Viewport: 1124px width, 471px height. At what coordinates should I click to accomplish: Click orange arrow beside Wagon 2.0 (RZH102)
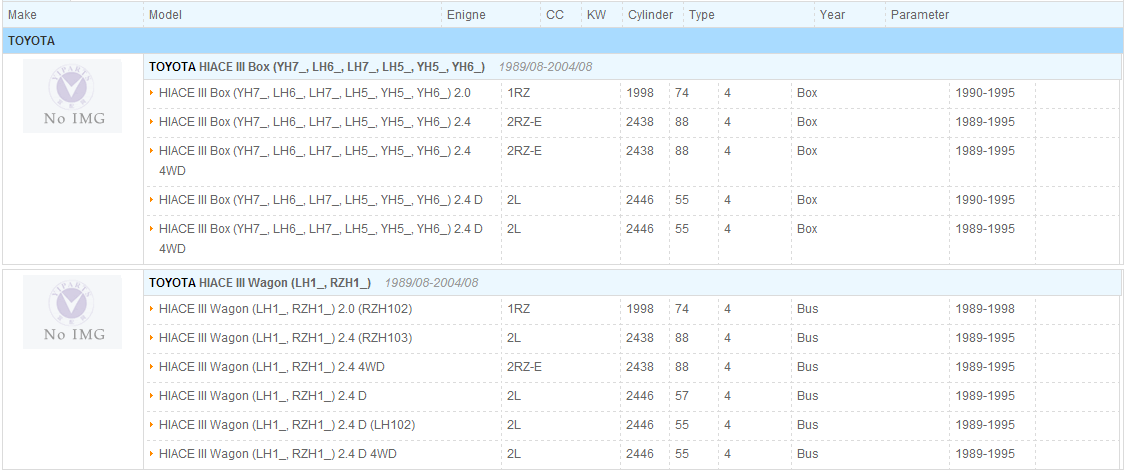click(x=152, y=308)
